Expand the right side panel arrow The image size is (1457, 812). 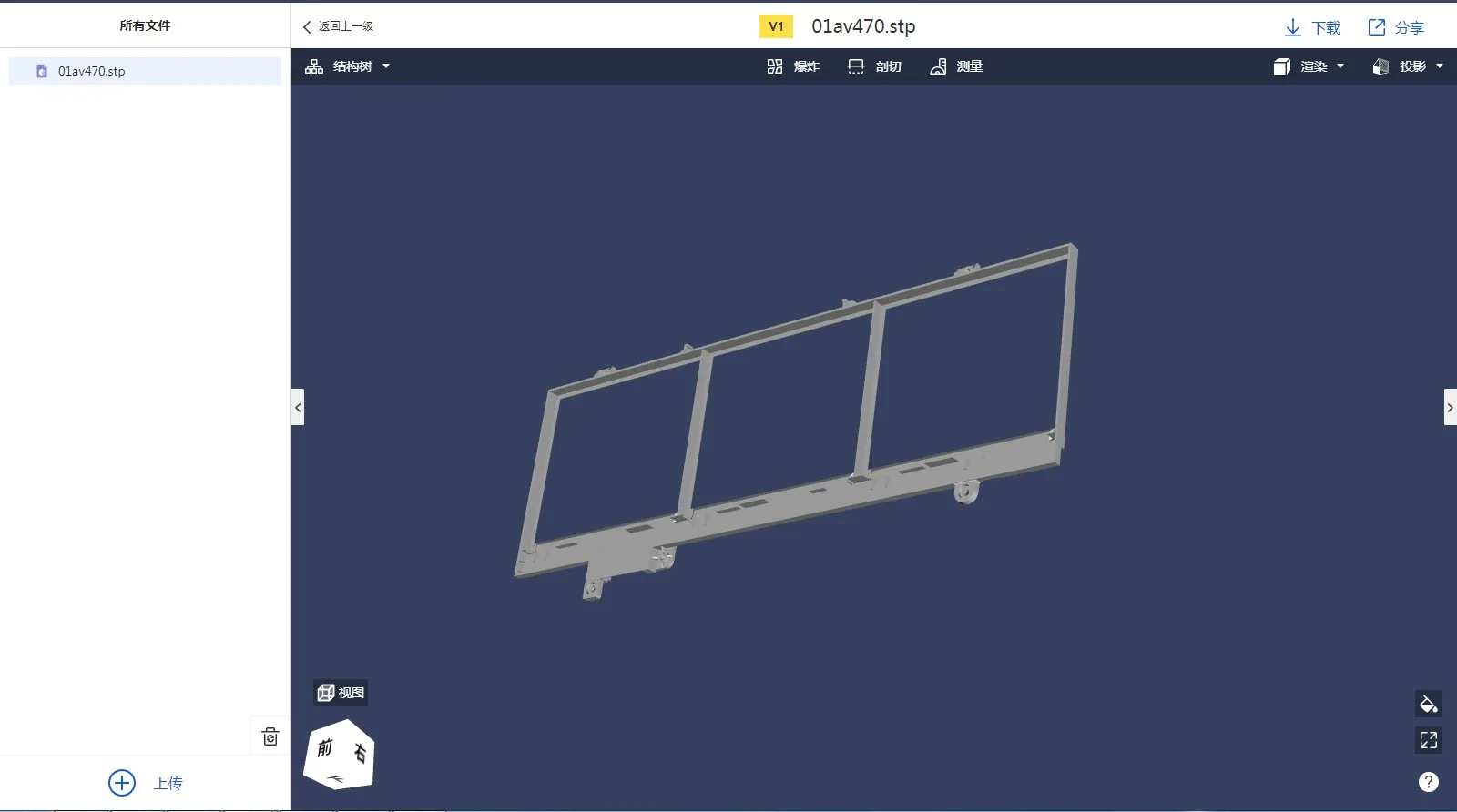(1451, 407)
